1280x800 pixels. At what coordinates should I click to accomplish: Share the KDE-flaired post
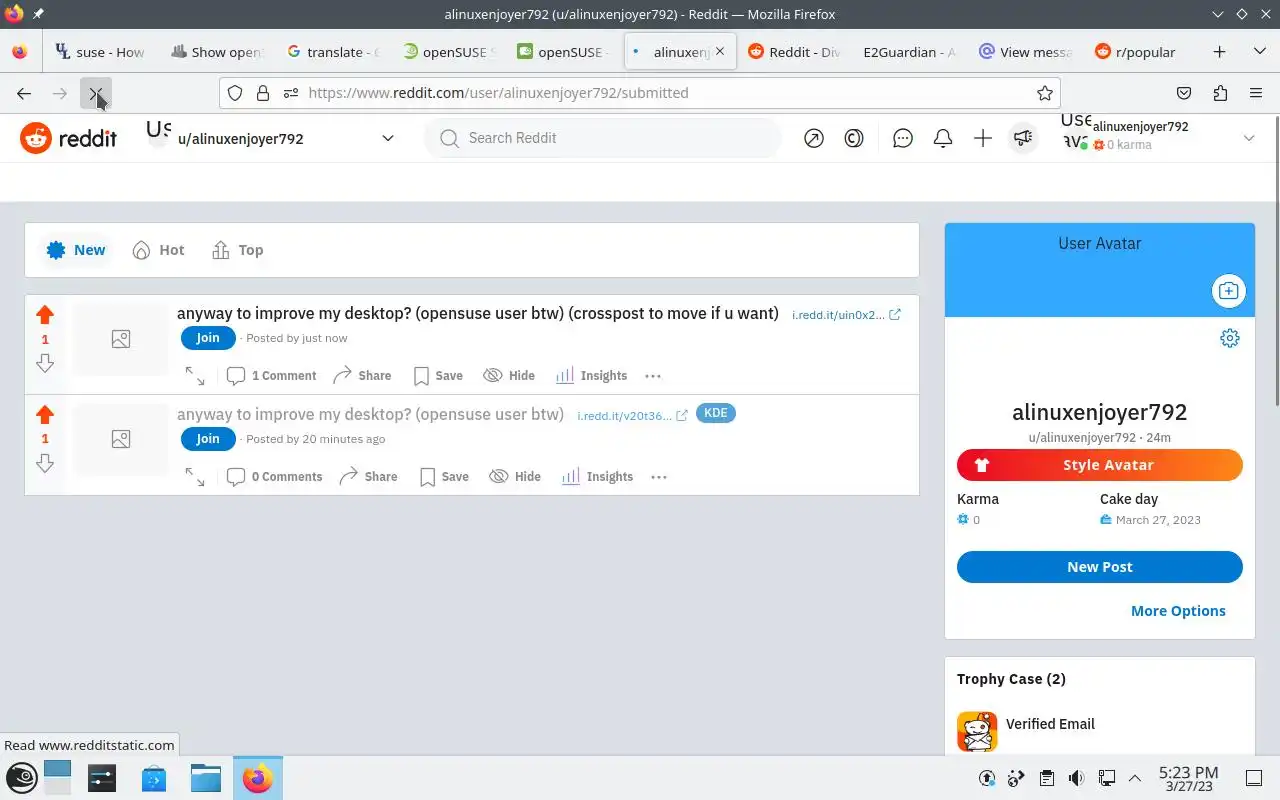tap(368, 477)
